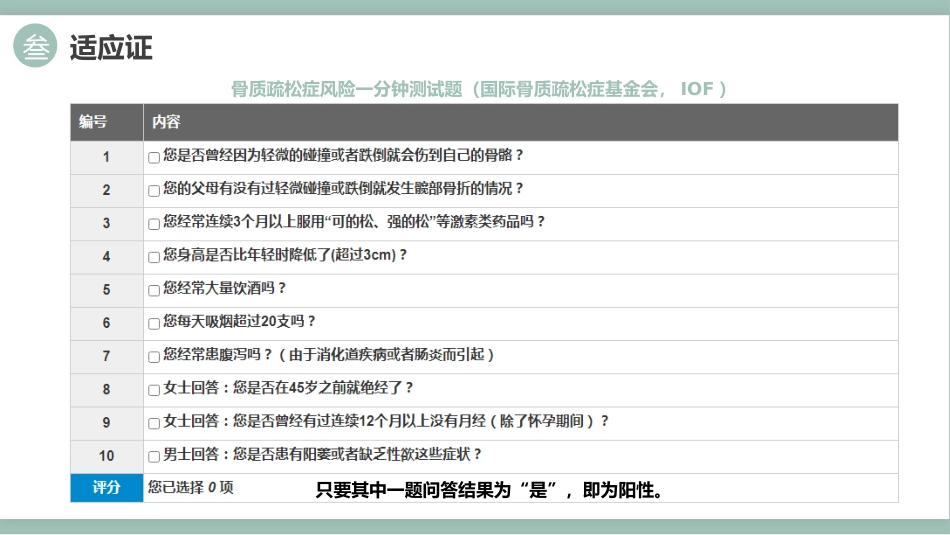Click row number 5 cell
Image resolution: width=950 pixels, height=535 pixels.
(107, 291)
